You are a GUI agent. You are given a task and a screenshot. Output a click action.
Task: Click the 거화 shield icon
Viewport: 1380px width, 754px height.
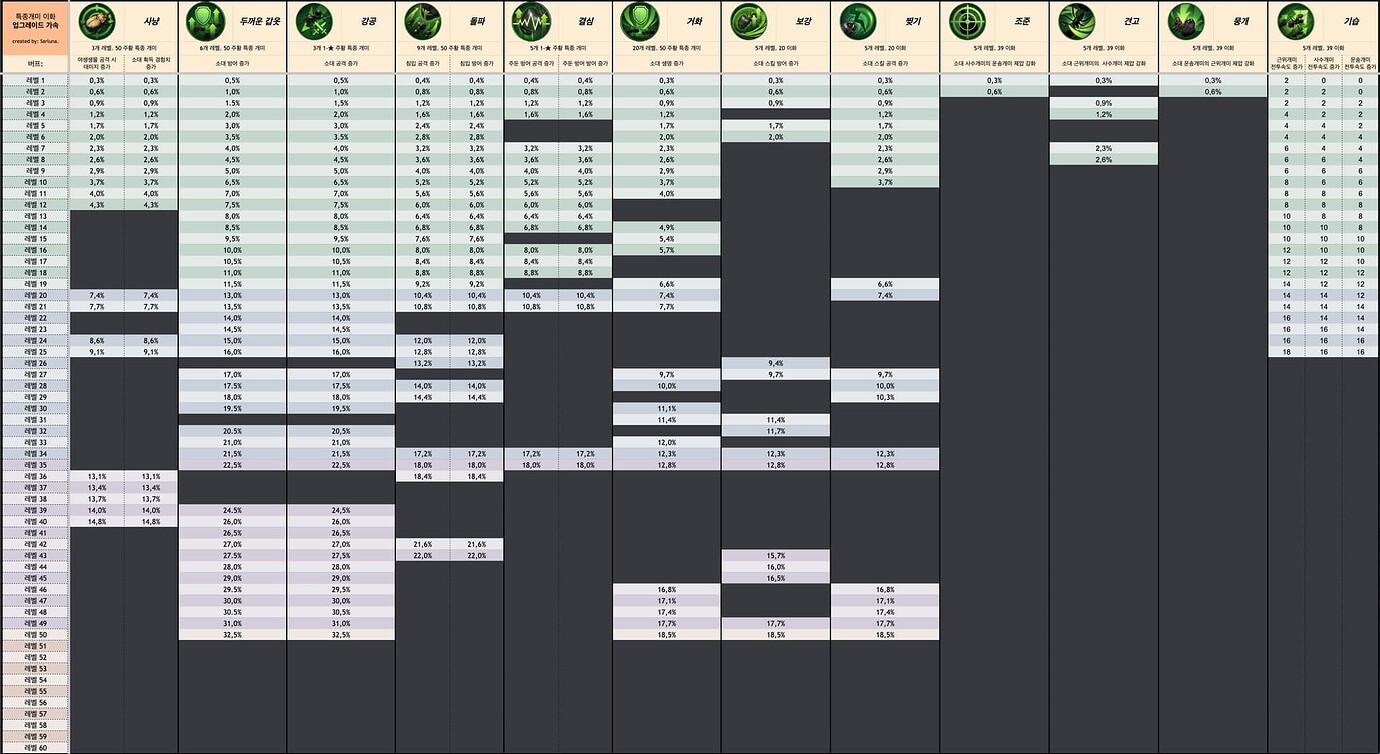(638, 20)
